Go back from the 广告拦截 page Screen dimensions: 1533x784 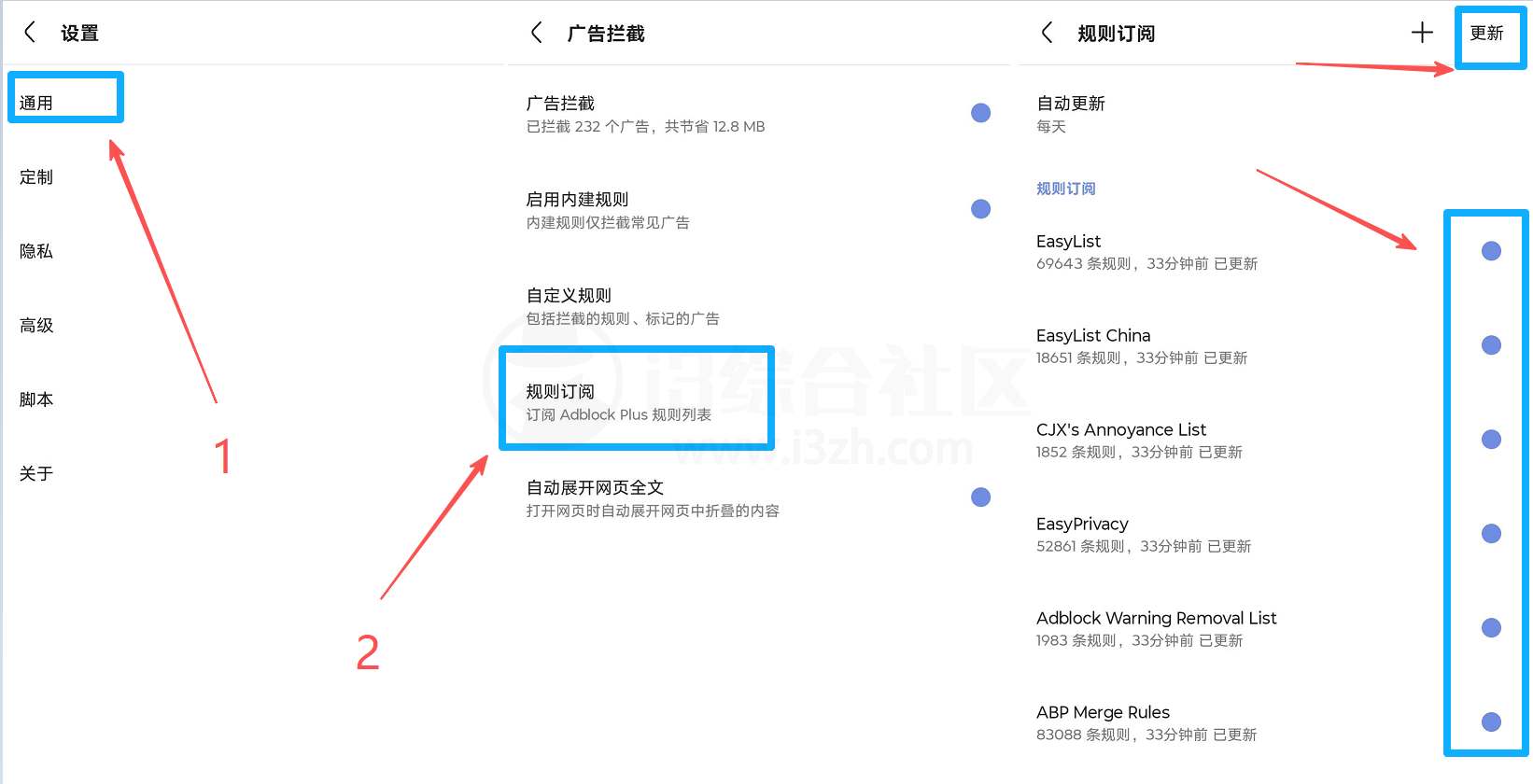(x=536, y=33)
